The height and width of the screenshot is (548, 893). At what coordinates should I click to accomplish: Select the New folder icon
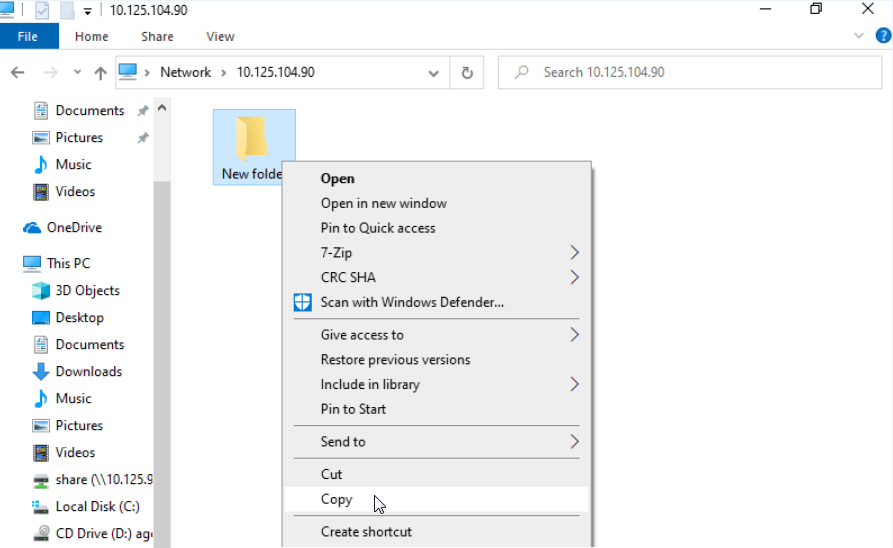[x=254, y=147]
